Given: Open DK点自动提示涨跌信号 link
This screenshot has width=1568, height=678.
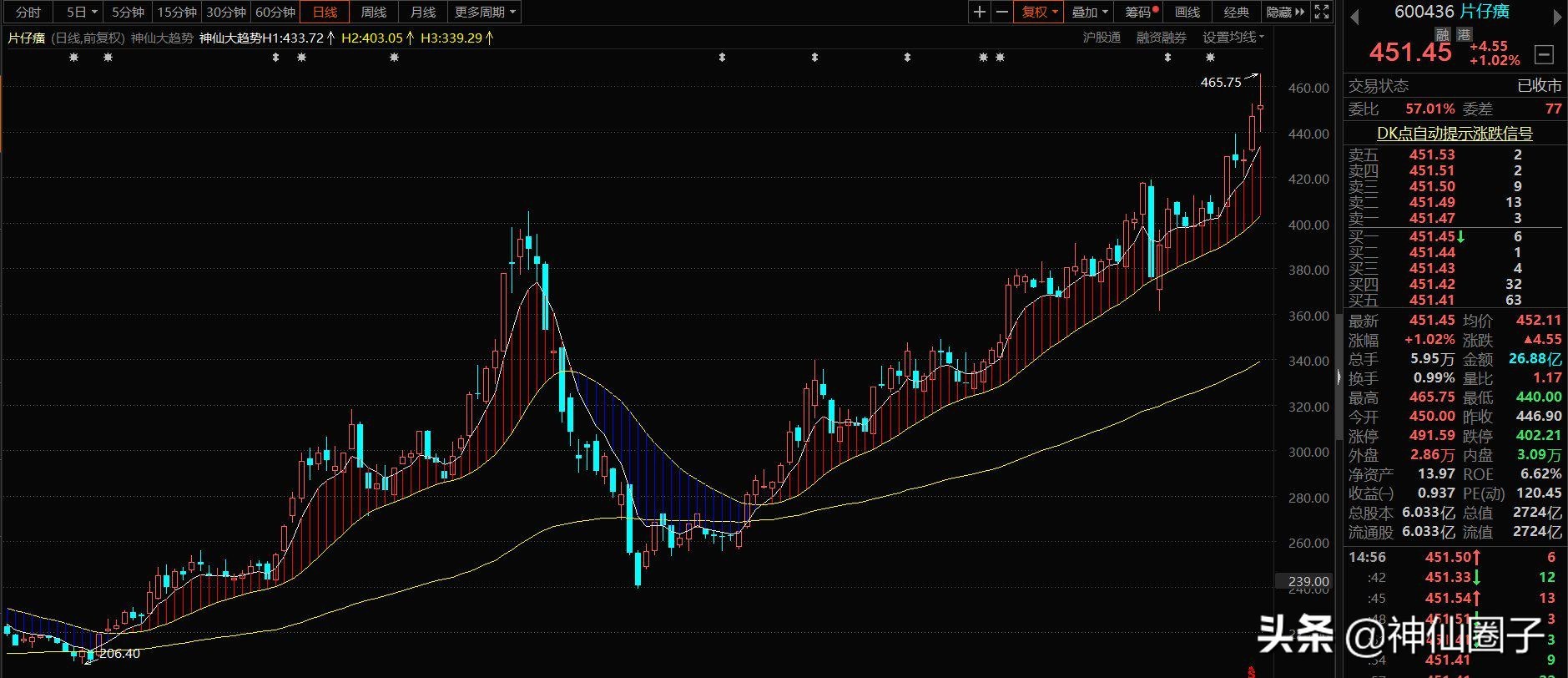Looking at the screenshot, I should point(1455,133).
